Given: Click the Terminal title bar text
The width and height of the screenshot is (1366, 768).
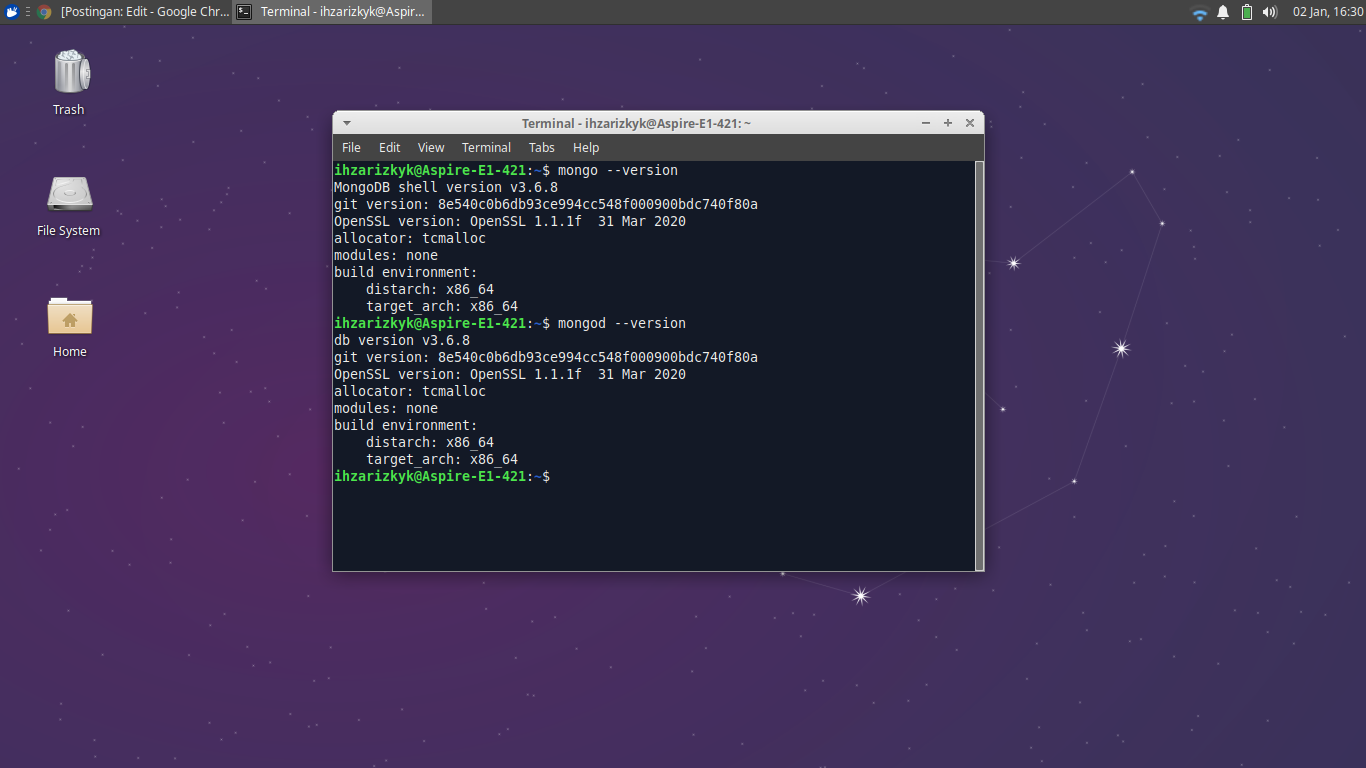Looking at the screenshot, I should click(636, 123).
